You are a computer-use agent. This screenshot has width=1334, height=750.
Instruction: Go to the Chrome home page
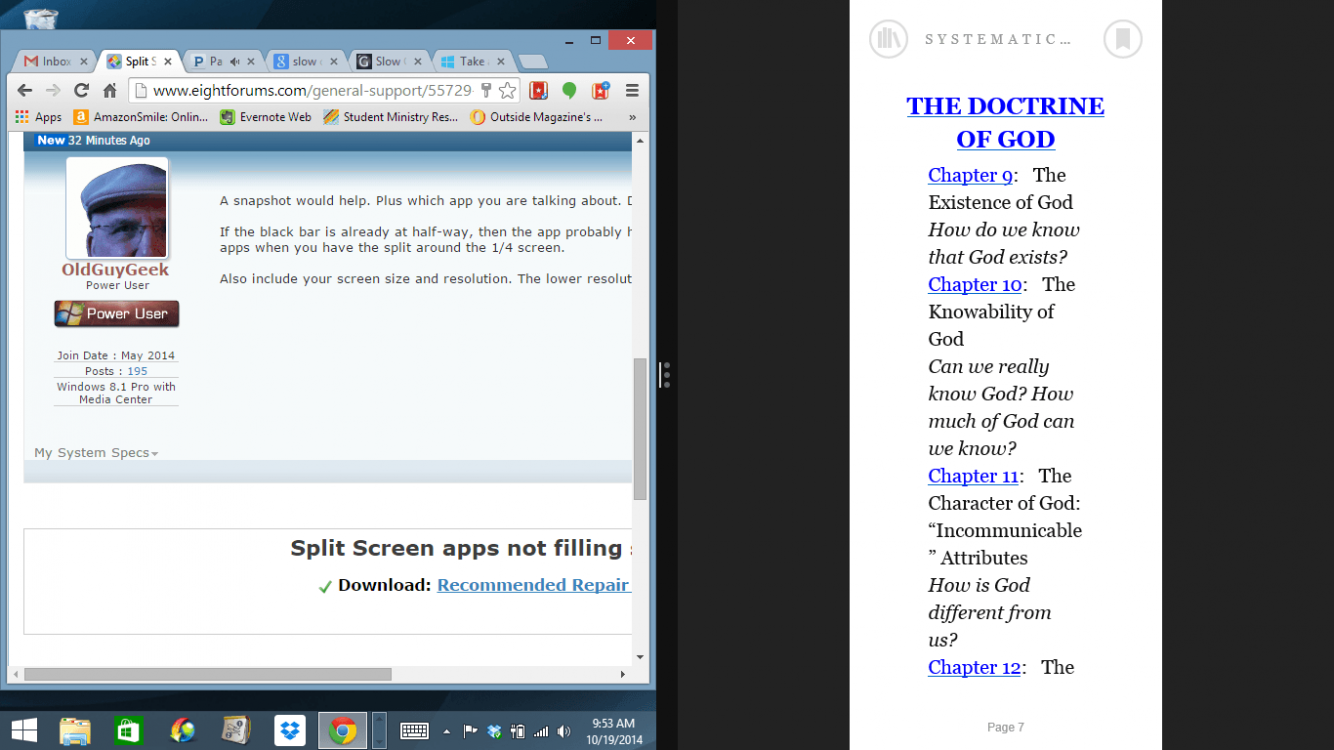coord(110,91)
